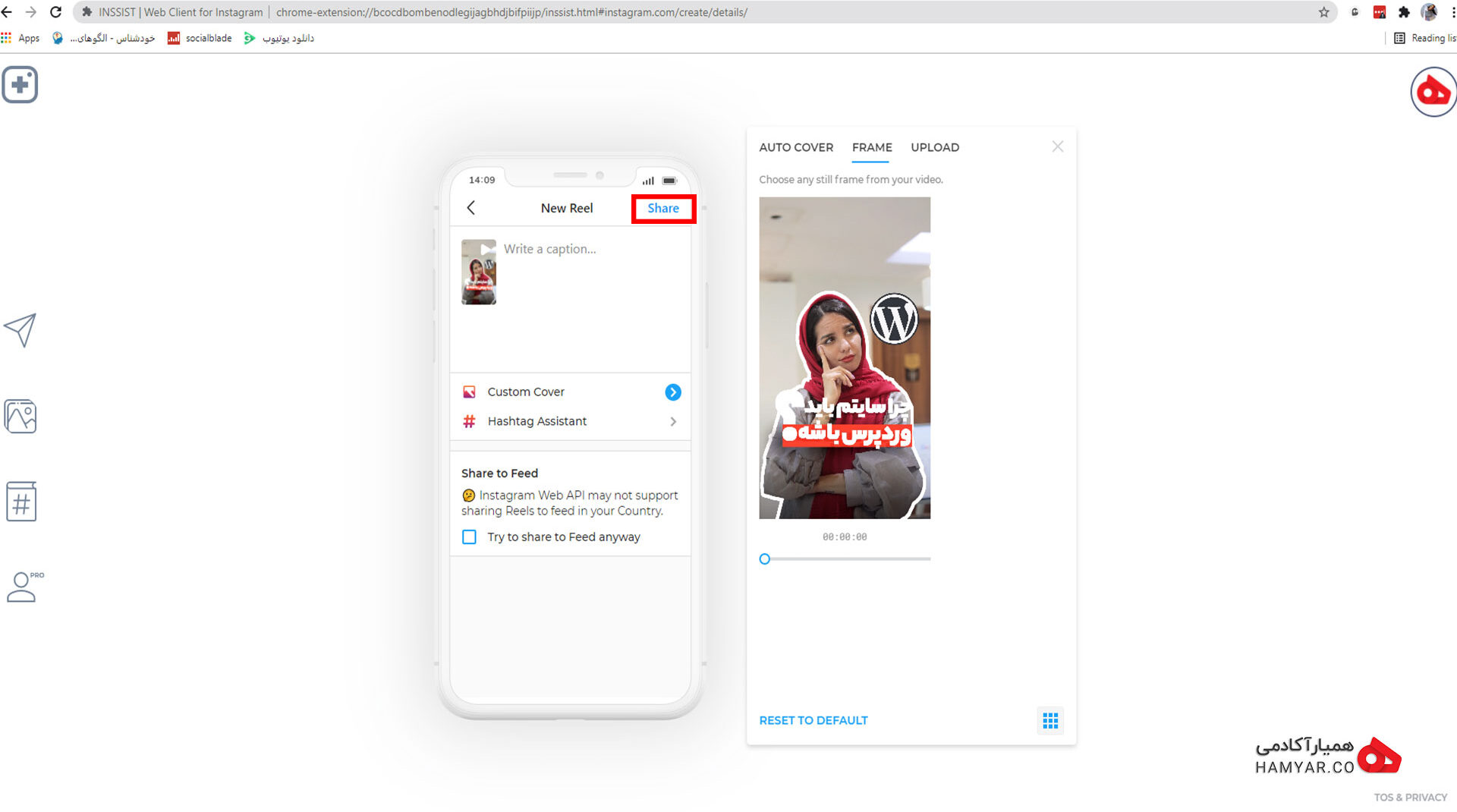Click the red Hamyar logo top-right
The image size is (1457, 812).
tap(1433, 92)
